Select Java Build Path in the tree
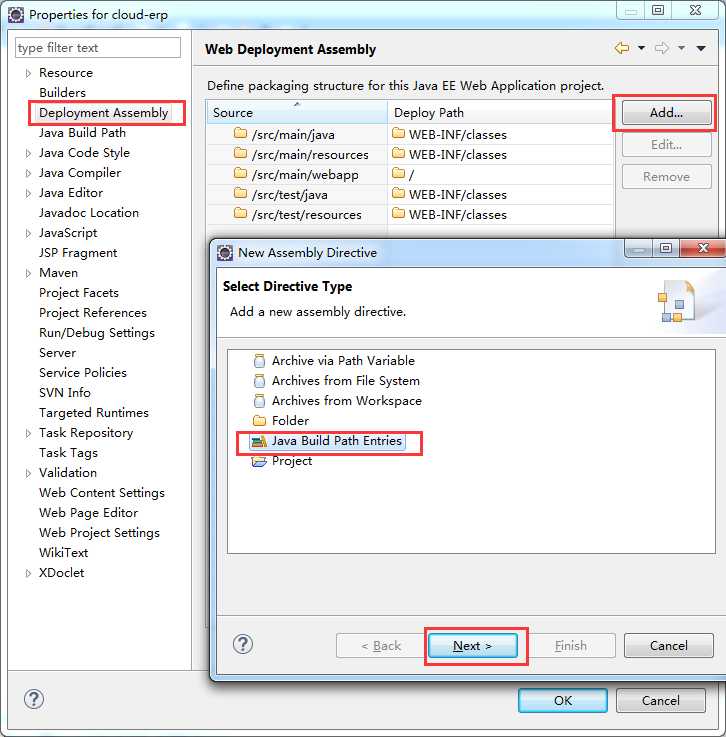The width and height of the screenshot is (726, 737). (x=83, y=133)
